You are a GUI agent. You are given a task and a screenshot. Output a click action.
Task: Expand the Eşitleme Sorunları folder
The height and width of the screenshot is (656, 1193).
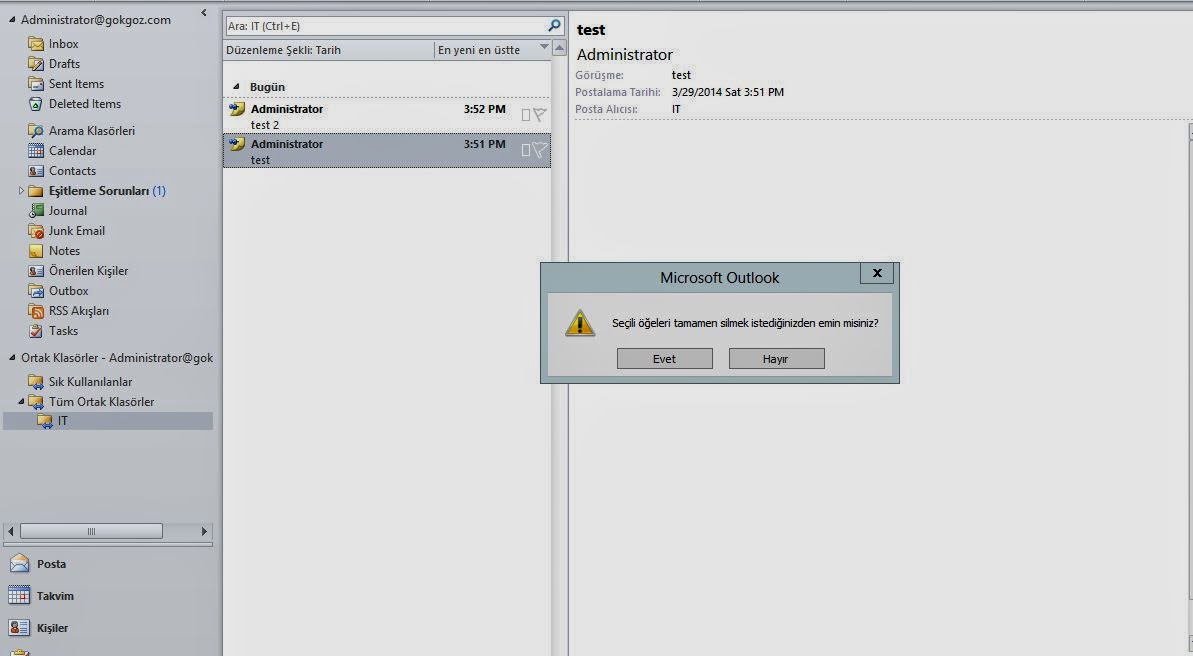(x=21, y=191)
